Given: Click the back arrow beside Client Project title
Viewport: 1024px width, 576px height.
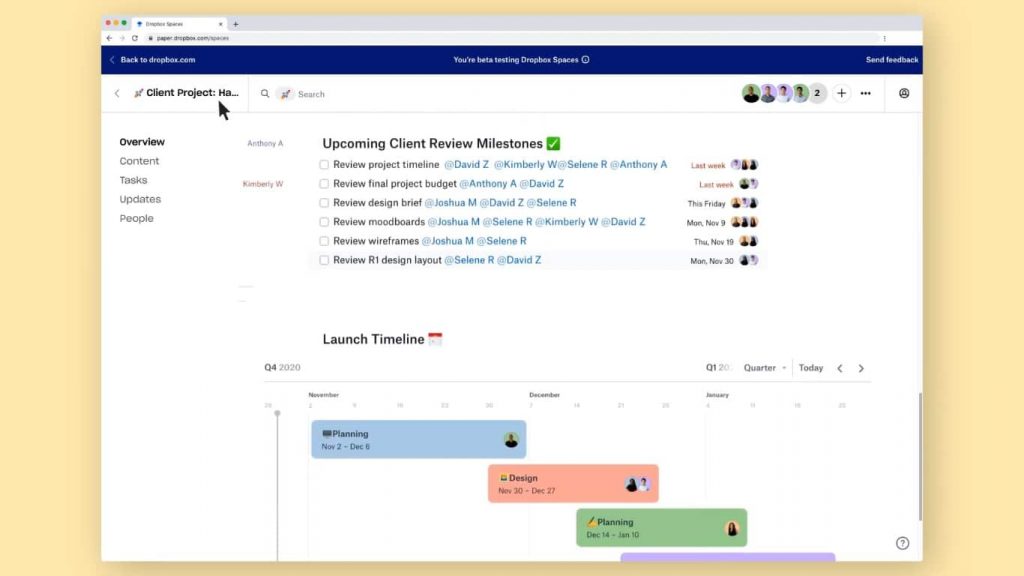Looking at the screenshot, I should click(117, 94).
